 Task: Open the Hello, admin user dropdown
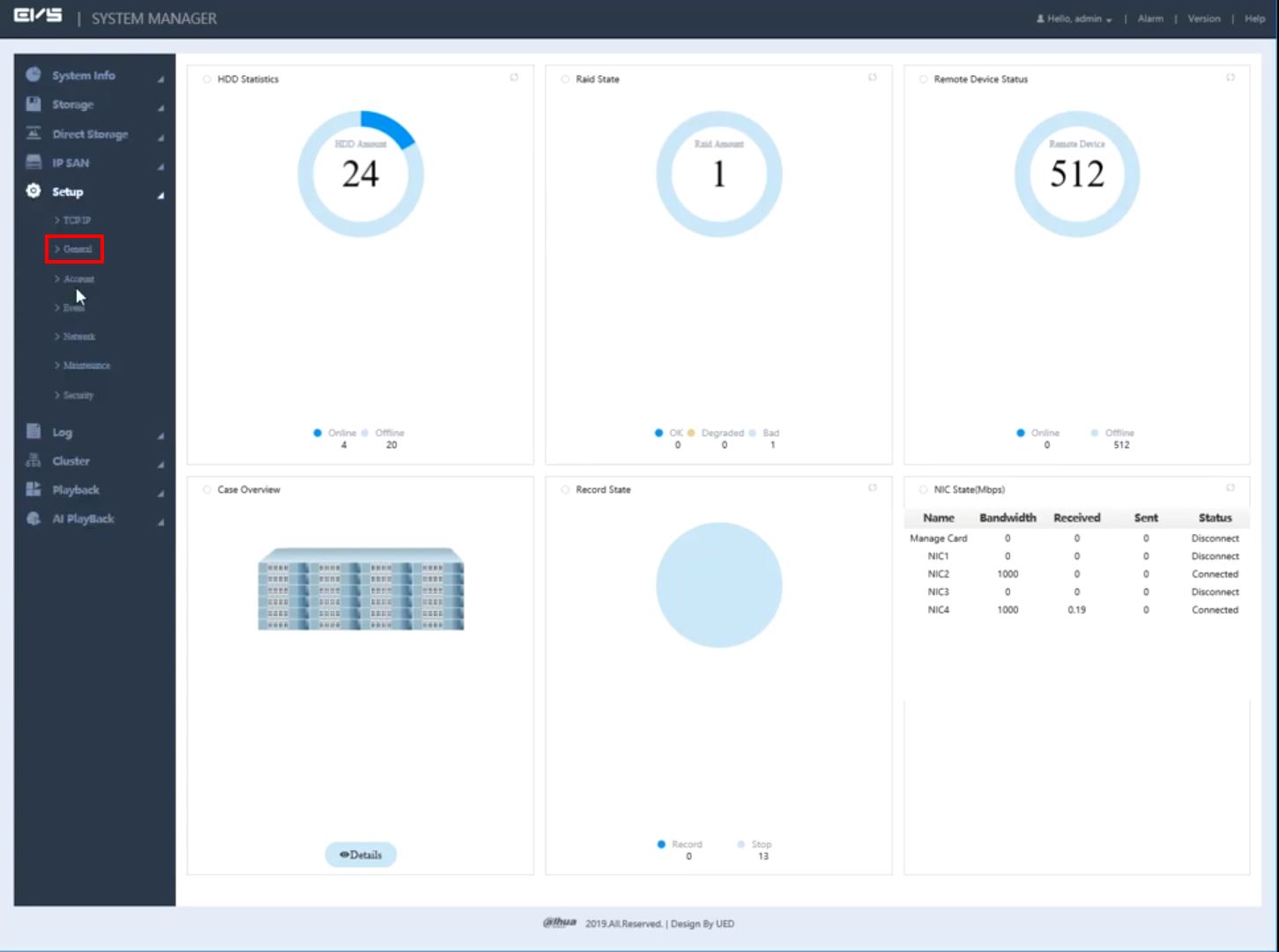point(1075,19)
